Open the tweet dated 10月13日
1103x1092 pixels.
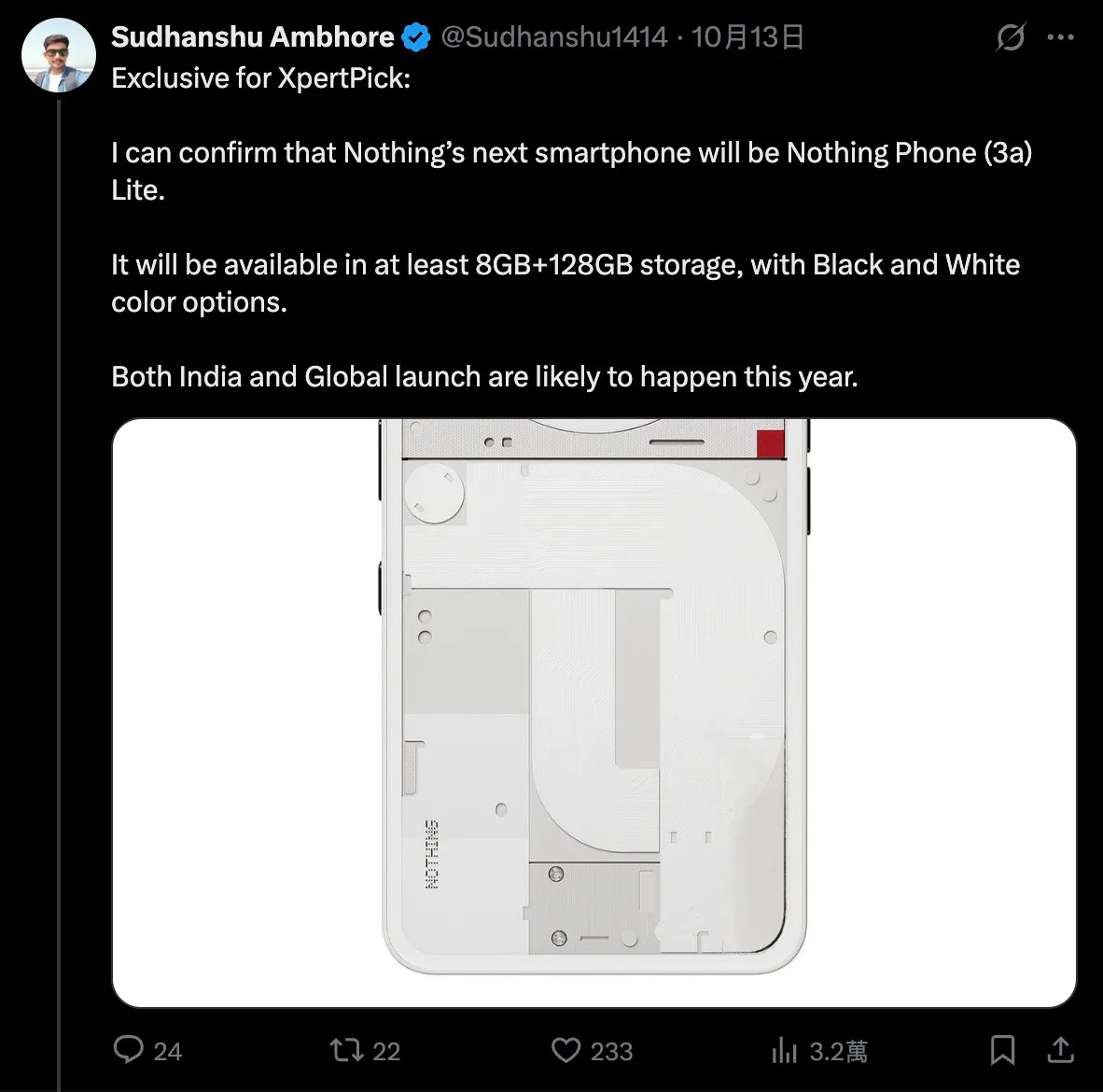coord(747,37)
